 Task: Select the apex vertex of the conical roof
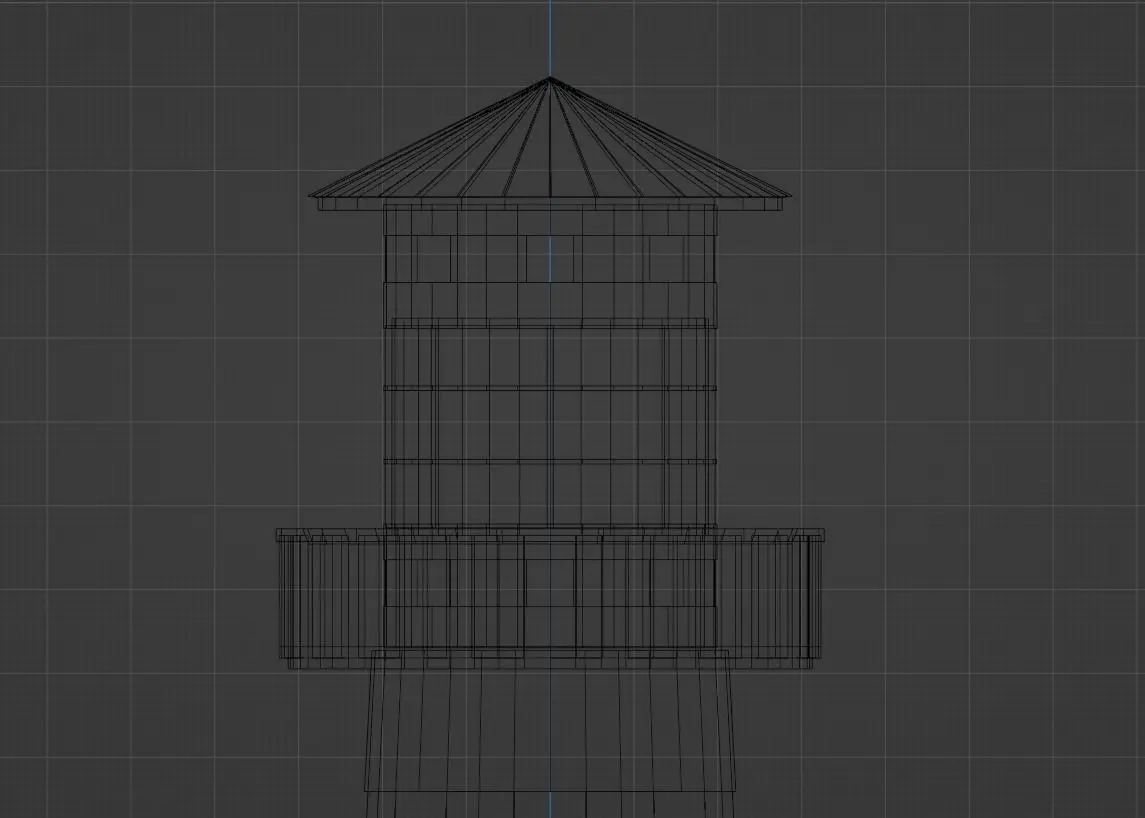[550, 79]
